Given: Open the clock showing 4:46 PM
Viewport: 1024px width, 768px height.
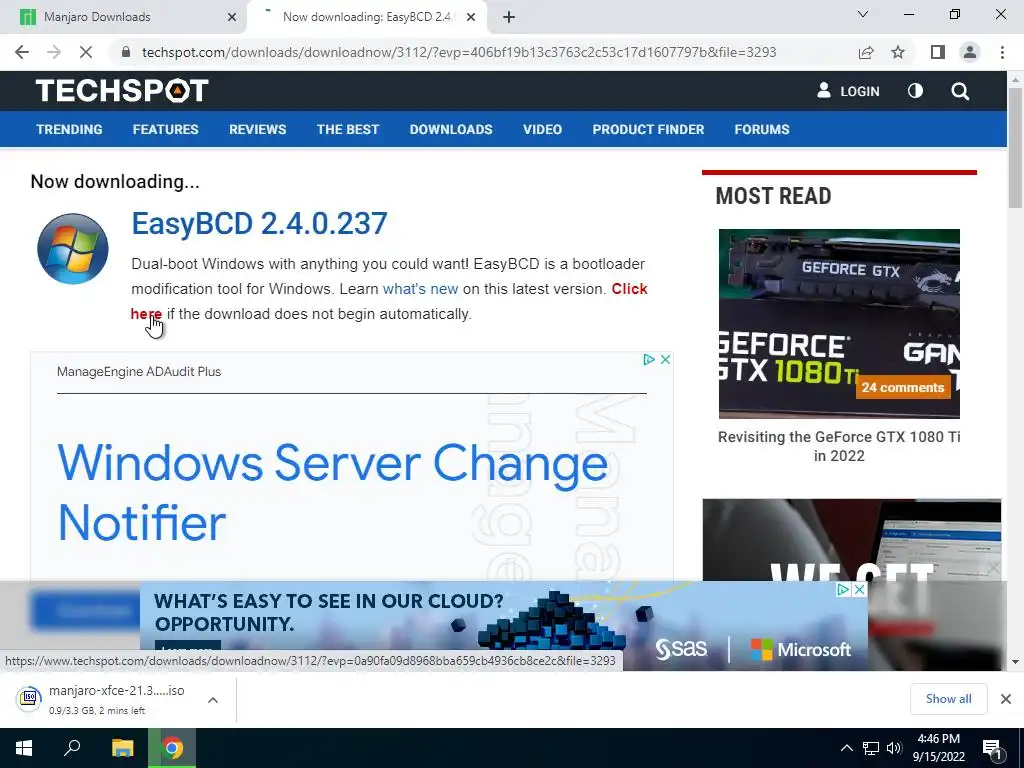Looking at the screenshot, I should click(938, 748).
